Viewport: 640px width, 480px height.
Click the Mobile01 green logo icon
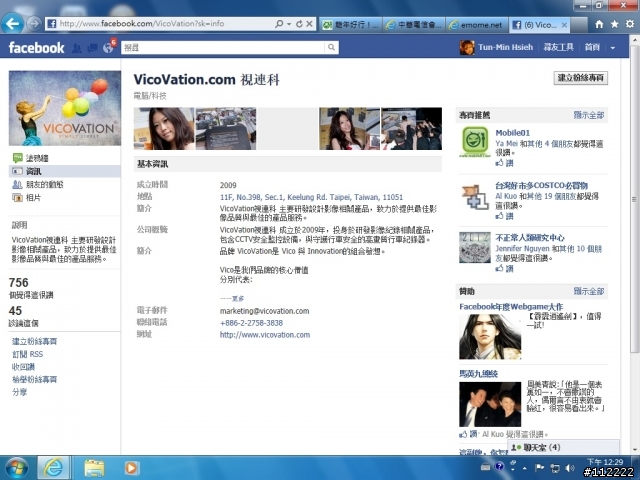(475, 142)
